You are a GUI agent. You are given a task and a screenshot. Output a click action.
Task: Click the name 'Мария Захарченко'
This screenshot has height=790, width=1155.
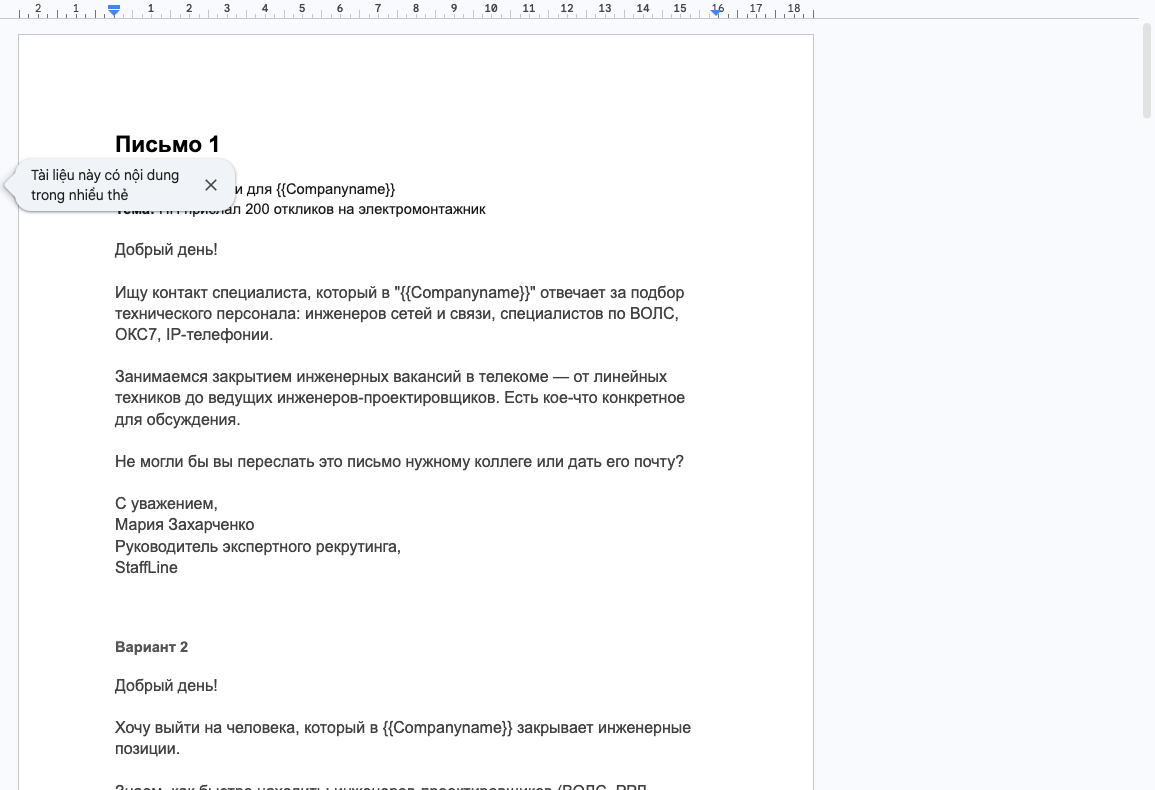[x=184, y=525]
